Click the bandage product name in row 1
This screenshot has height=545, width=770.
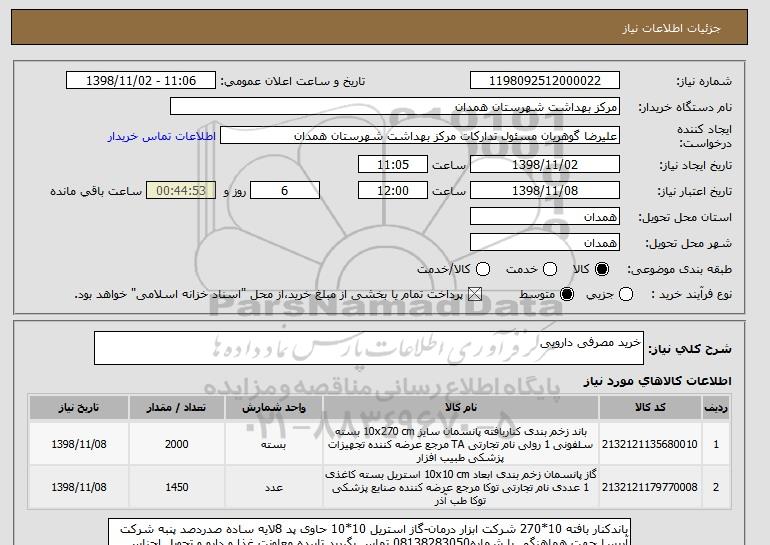click(x=461, y=444)
